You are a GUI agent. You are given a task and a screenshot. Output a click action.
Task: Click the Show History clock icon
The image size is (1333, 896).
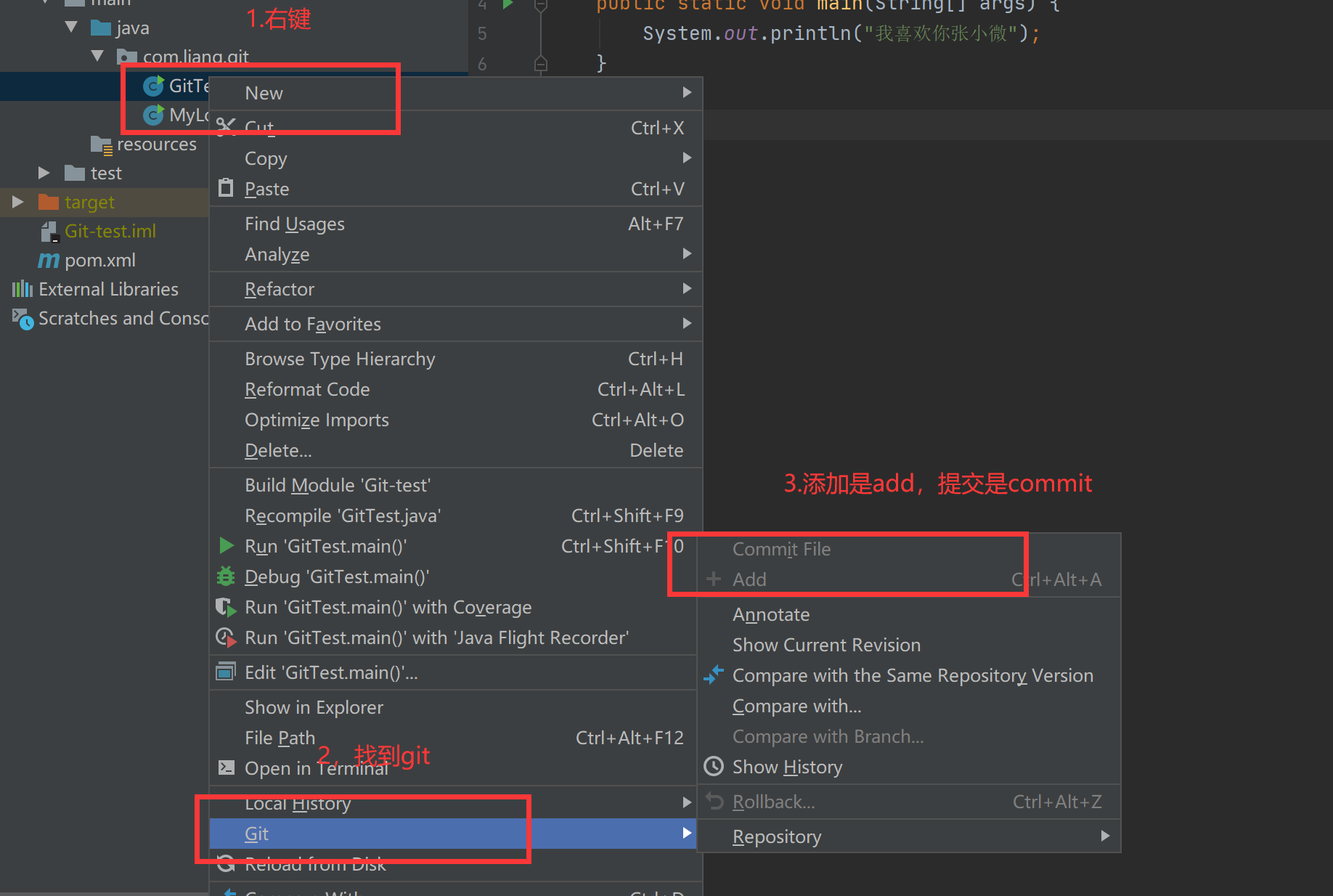coord(714,766)
